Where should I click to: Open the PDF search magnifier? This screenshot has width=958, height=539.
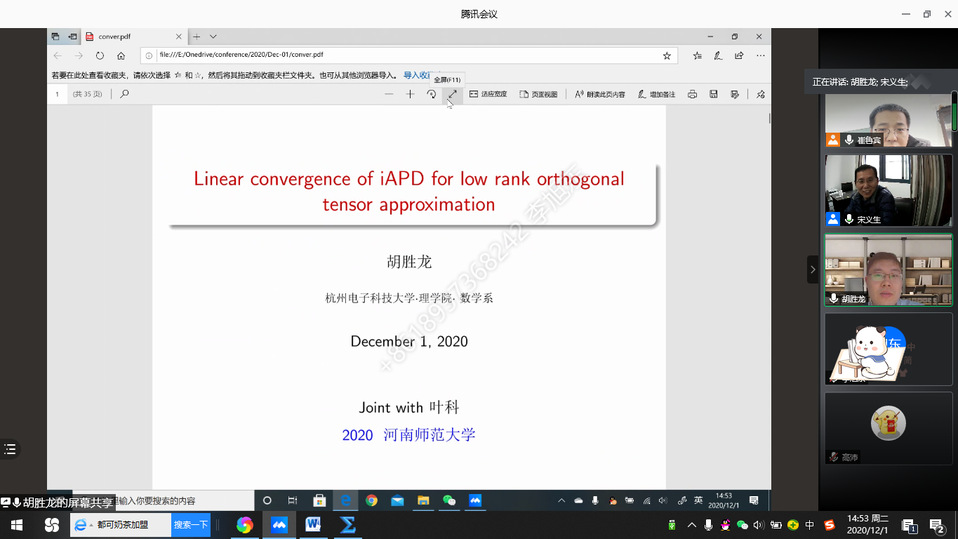click(x=124, y=94)
